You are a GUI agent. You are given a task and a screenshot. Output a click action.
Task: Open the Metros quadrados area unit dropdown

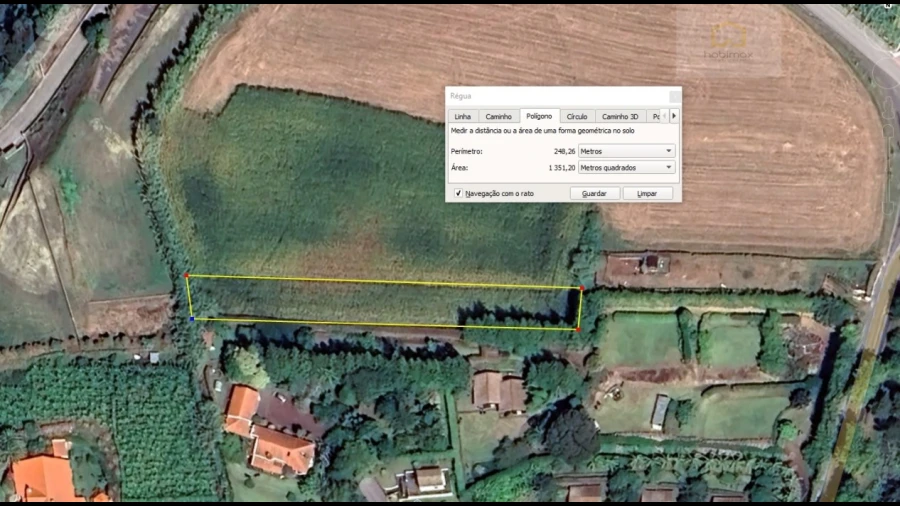click(626, 168)
